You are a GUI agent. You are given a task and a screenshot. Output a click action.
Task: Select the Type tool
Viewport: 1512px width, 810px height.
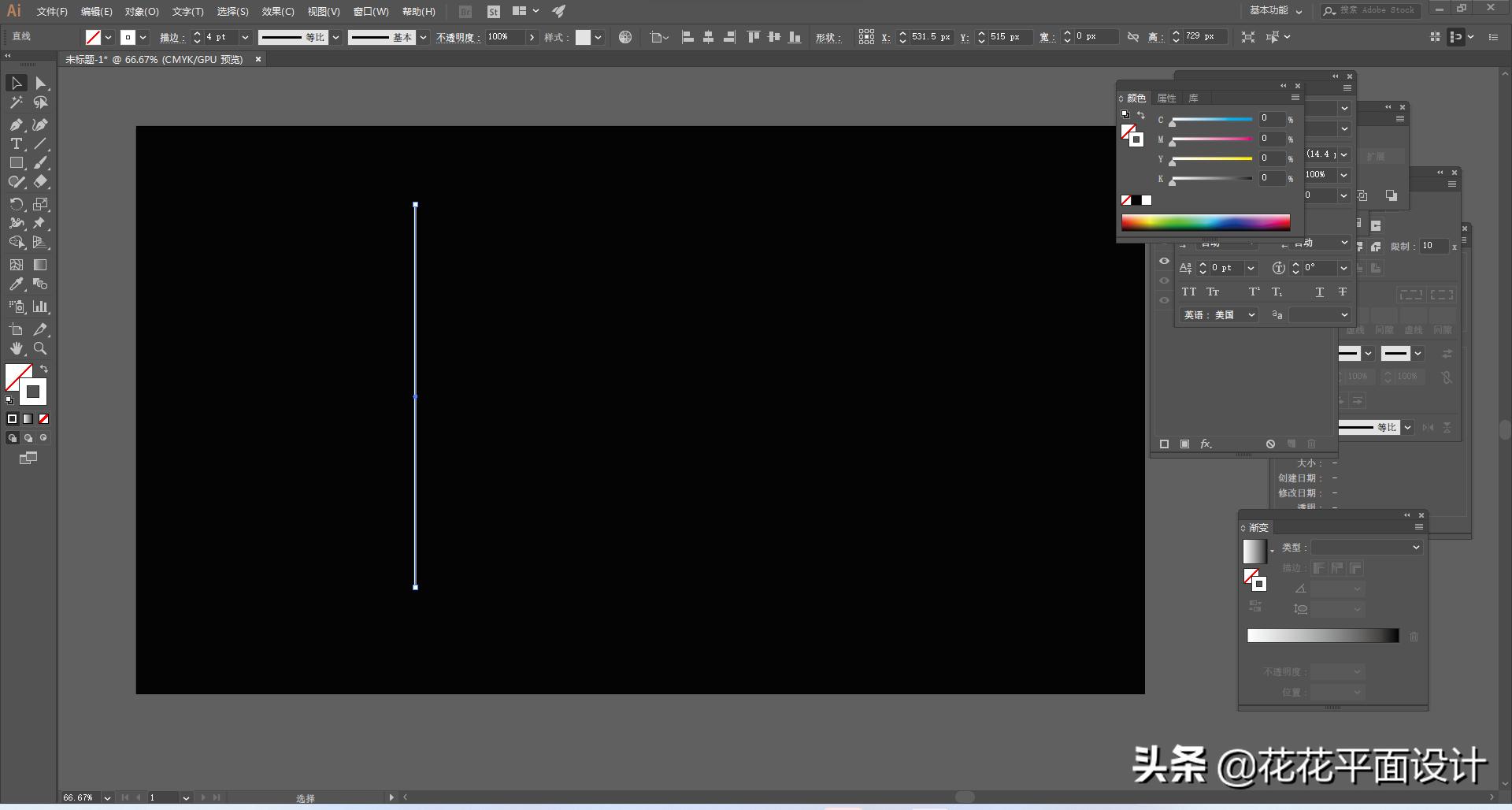pos(16,143)
